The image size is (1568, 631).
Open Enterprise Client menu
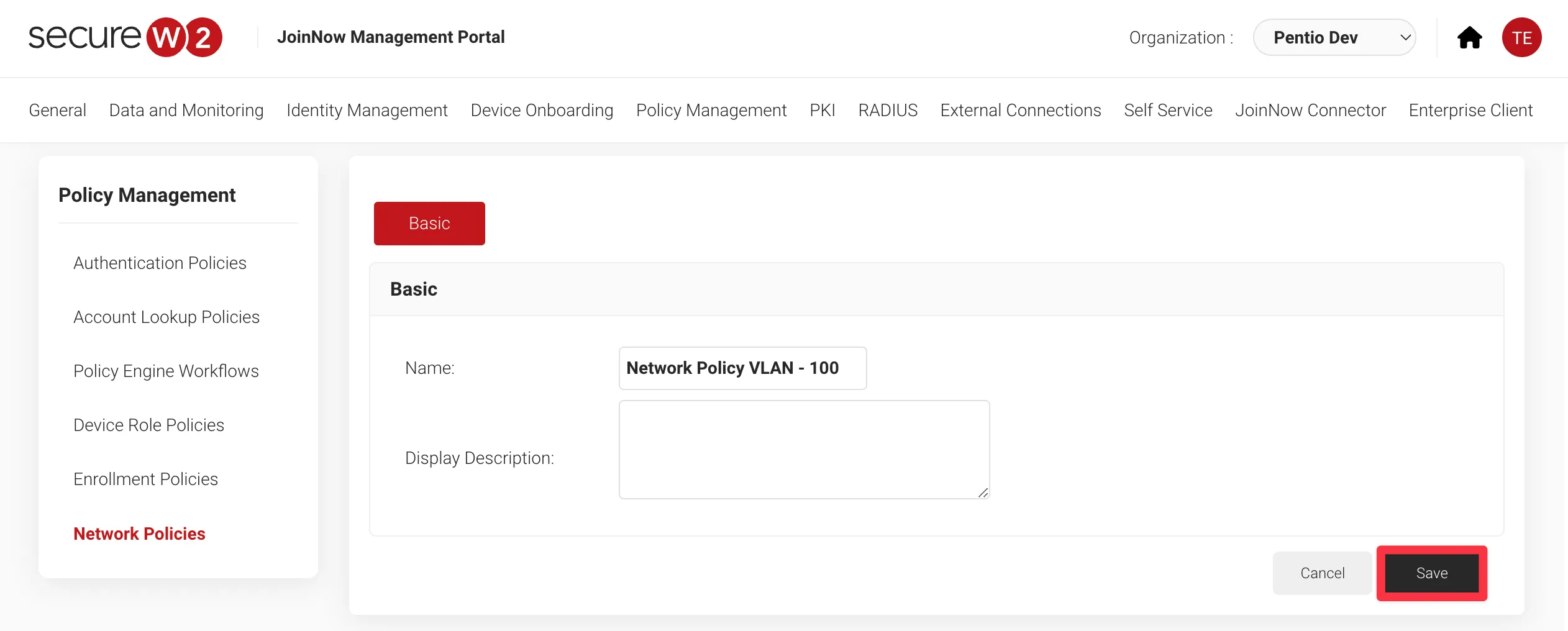pos(1470,110)
